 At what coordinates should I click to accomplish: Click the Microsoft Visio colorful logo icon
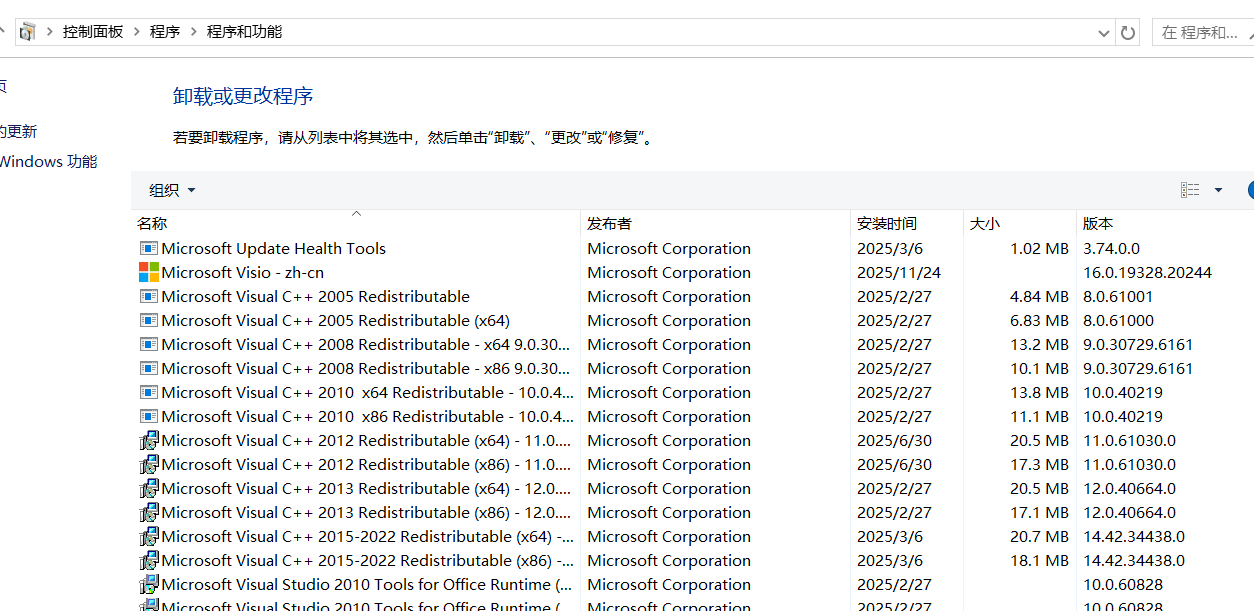coord(148,272)
